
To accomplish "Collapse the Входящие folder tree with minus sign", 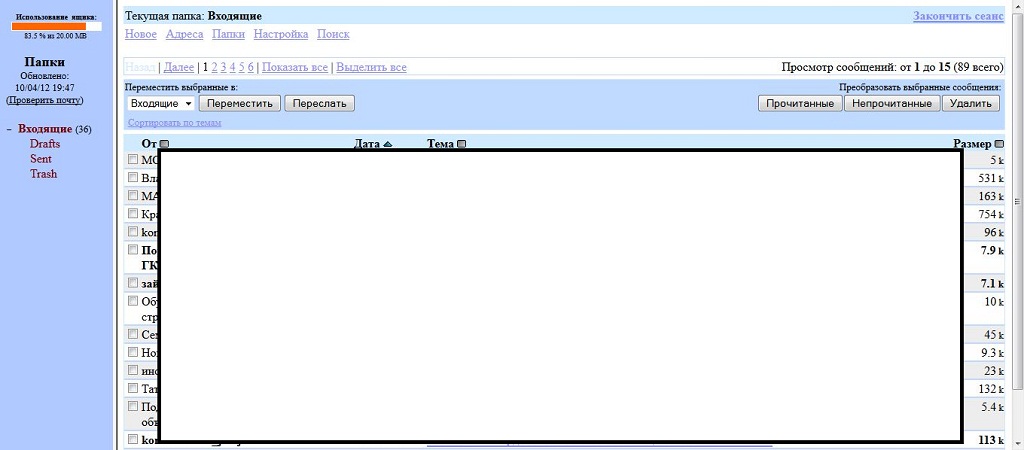I will click(x=9, y=129).
